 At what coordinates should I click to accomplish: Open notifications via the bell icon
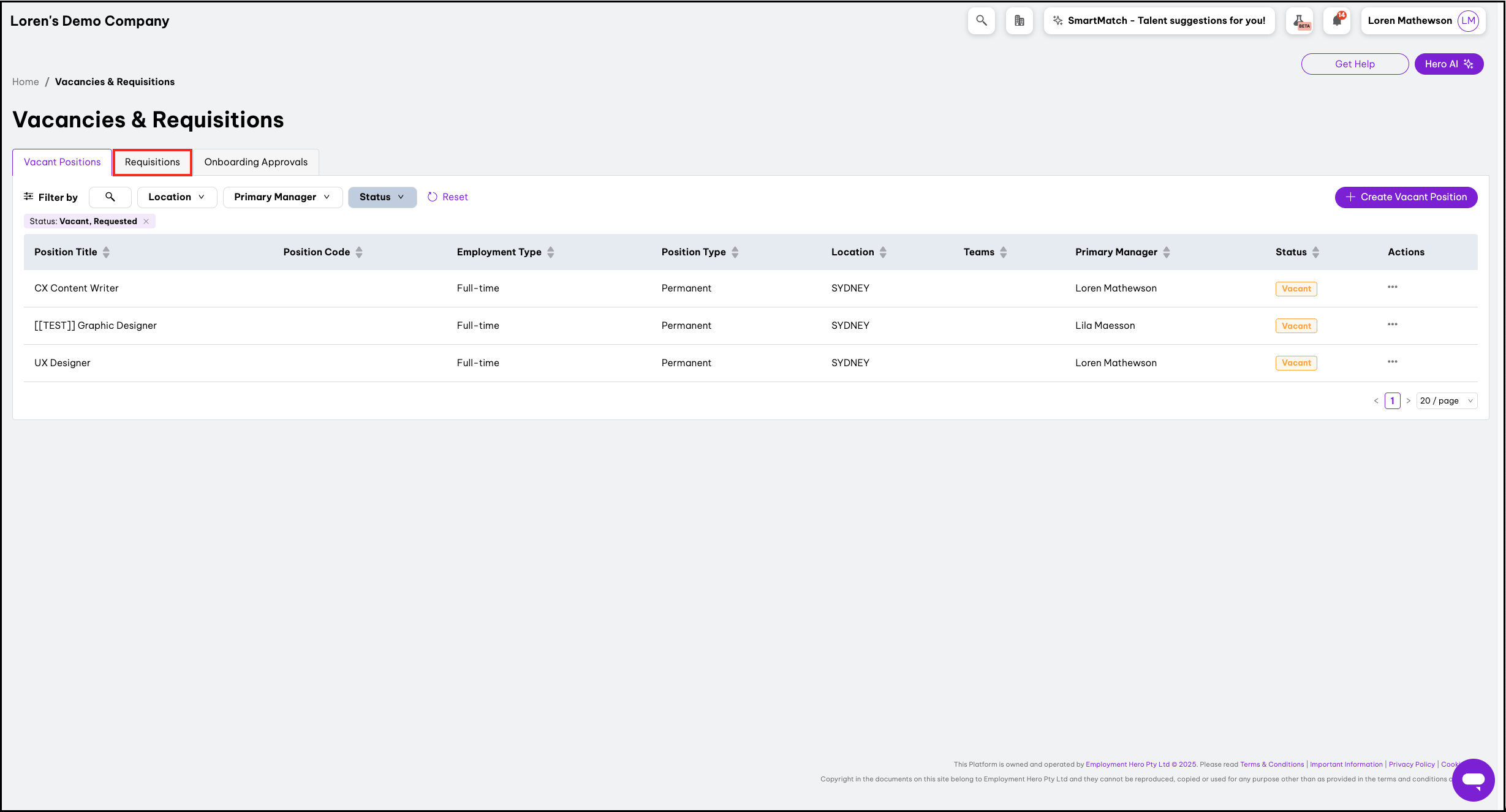(x=1336, y=21)
